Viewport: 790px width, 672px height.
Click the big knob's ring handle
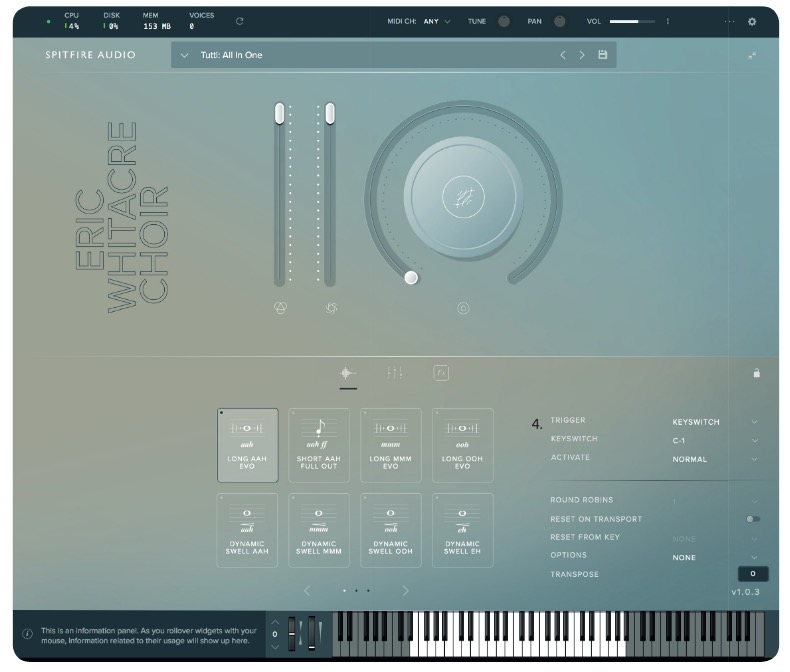coord(411,278)
